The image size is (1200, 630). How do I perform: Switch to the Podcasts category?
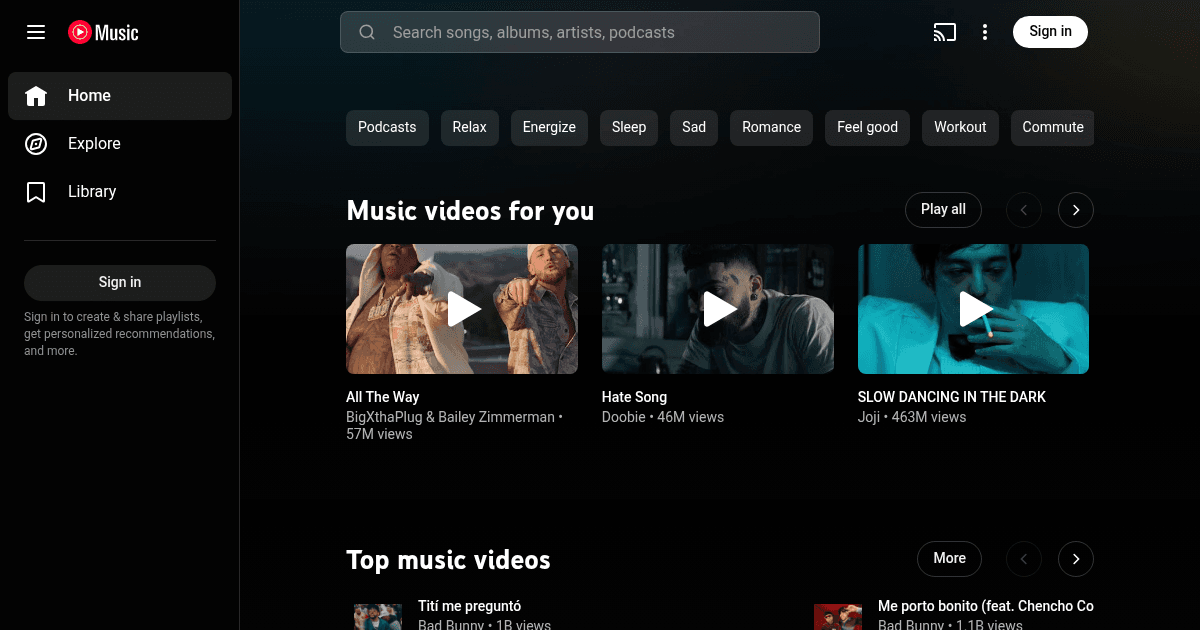click(387, 127)
